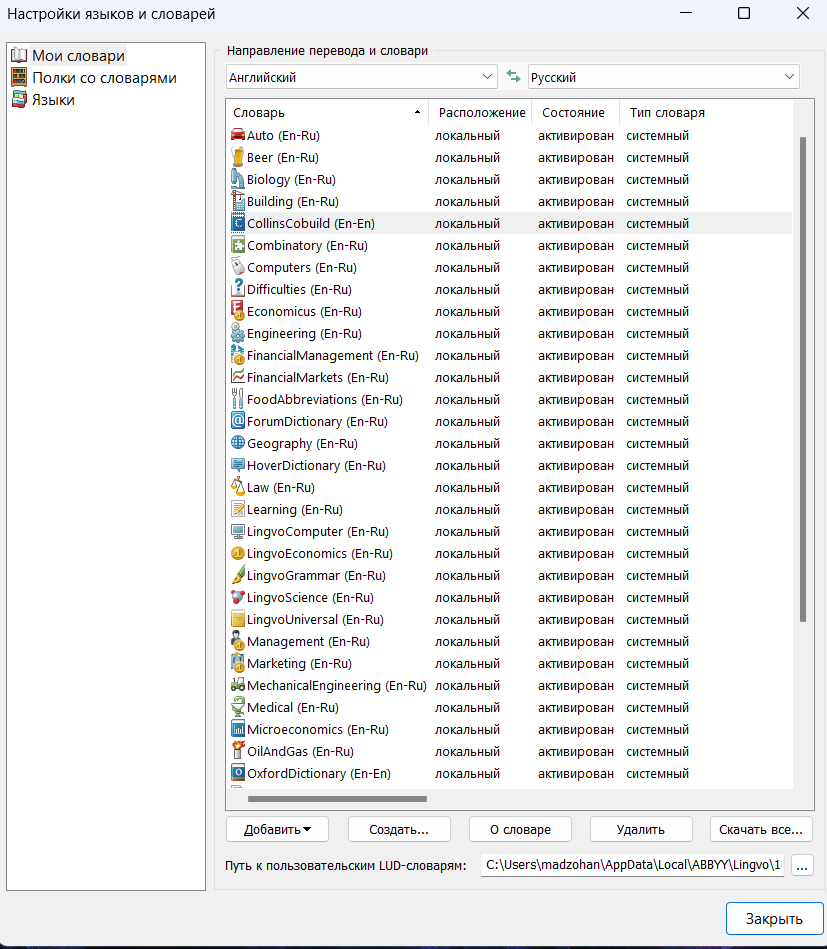The width and height of the screenshot is (827, 949).
Task: Click the ForumDictionary (En-Ru) @ icon
Action: tap(238, 421)
